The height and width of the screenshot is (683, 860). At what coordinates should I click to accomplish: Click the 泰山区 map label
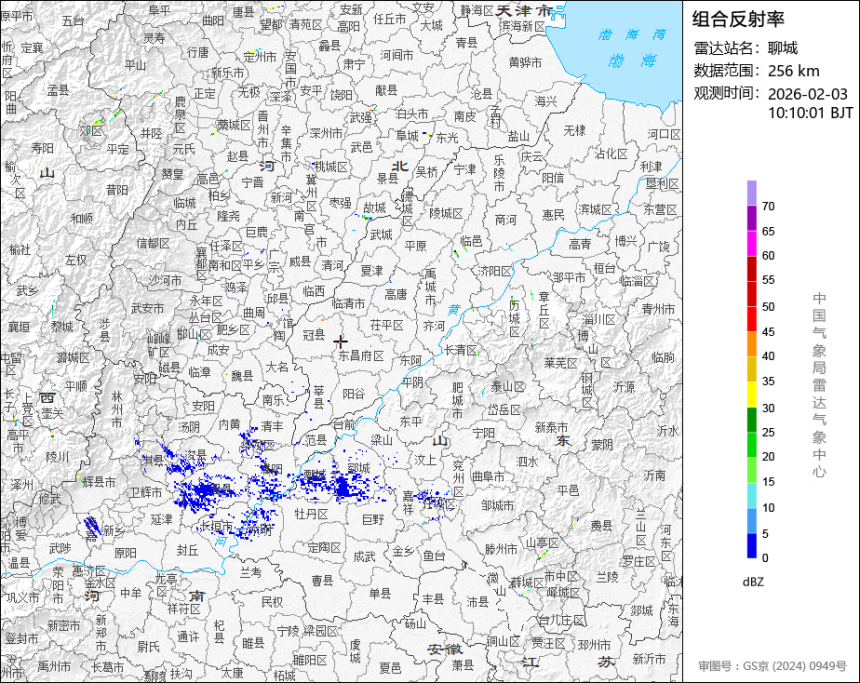click(508, 387)
